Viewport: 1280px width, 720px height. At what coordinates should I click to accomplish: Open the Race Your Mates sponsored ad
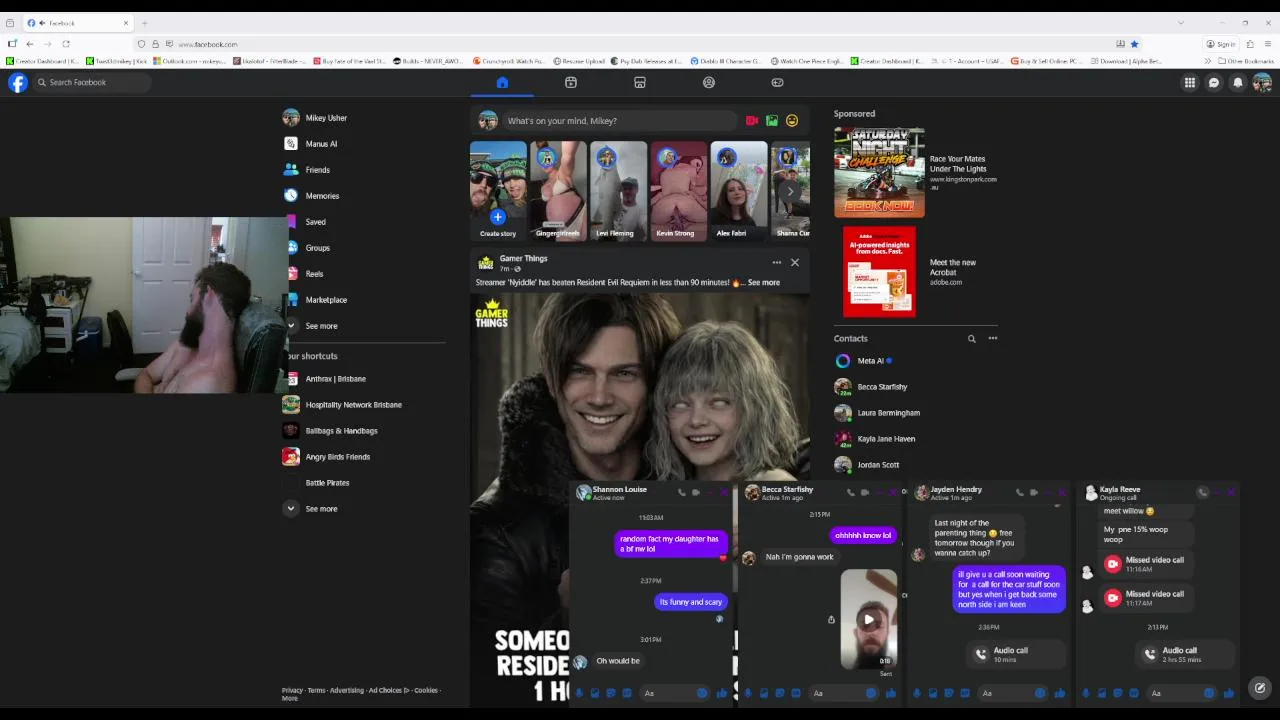[x=916, y=172]
